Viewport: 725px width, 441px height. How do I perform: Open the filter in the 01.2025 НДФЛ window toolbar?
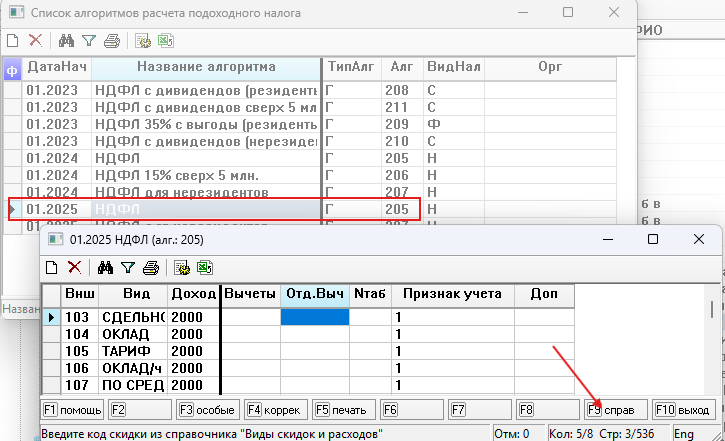(127, 267)
